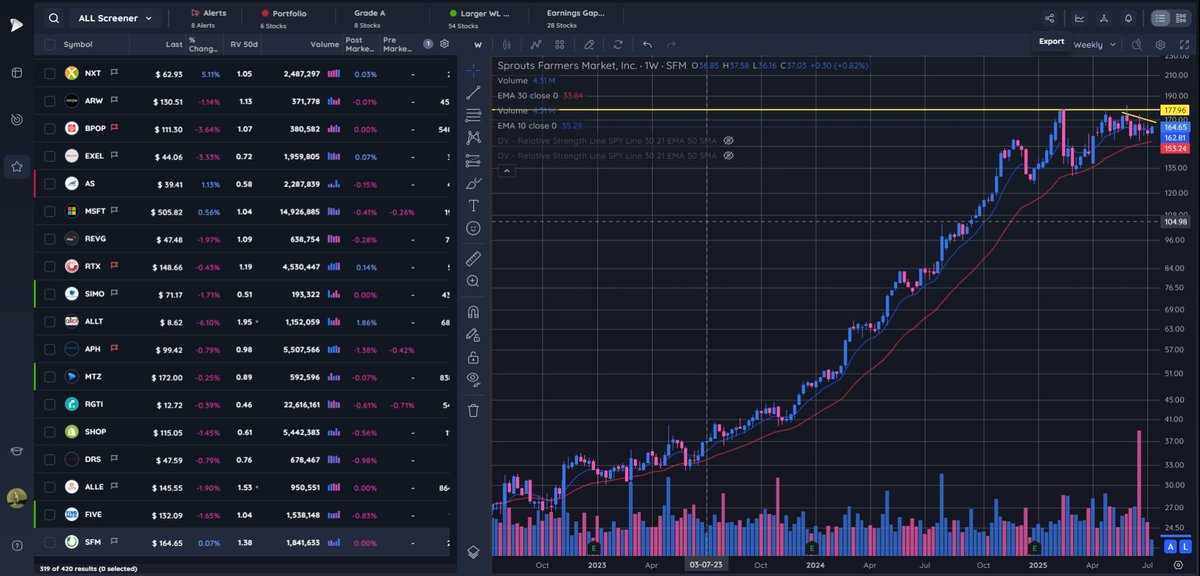Click the replay refresh arrows icon

618,44
